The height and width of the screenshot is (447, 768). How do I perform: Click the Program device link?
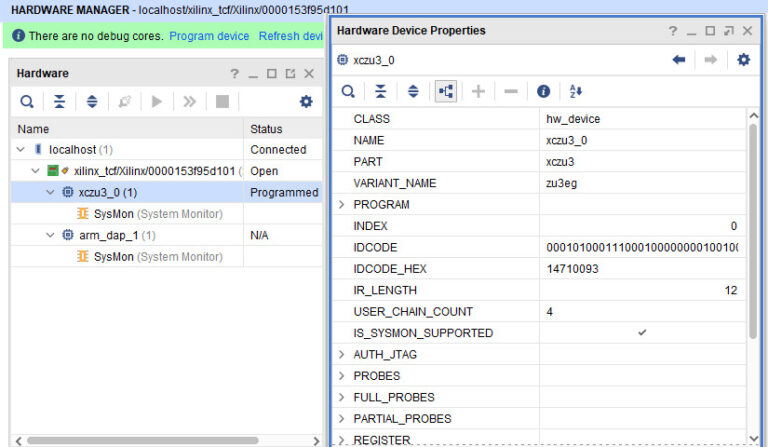click(x=209, y=36)
